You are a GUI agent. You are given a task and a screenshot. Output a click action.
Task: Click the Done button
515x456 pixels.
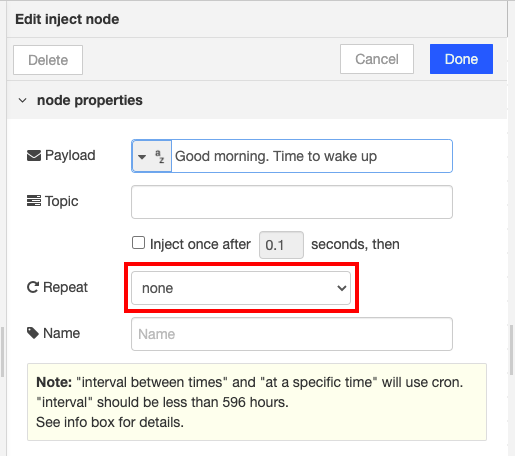[461, 59]
